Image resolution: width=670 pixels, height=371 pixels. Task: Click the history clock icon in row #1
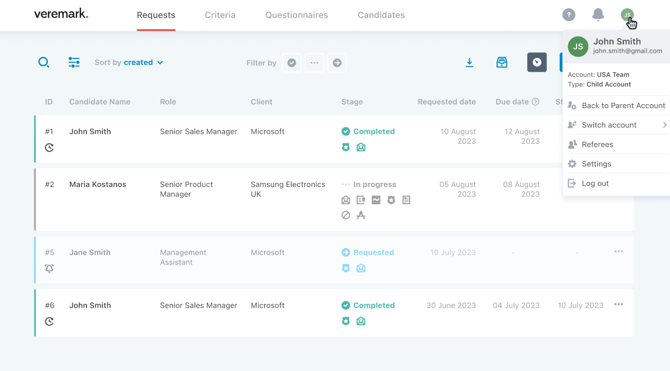point(49,147)
